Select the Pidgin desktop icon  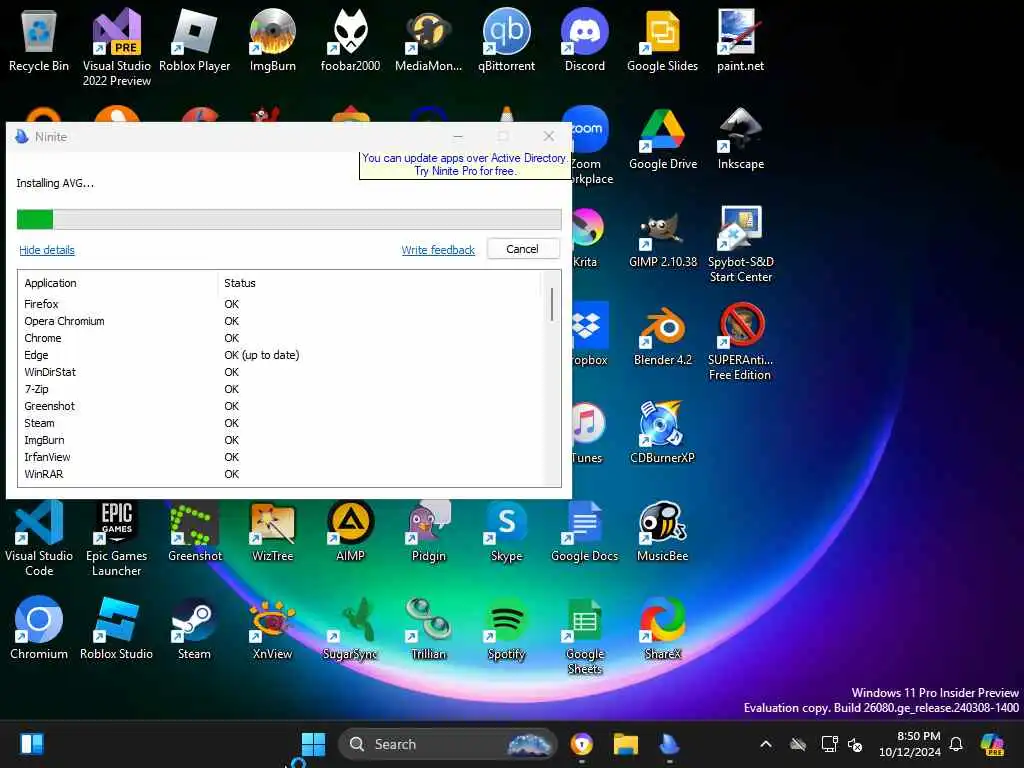click(428, 530)
